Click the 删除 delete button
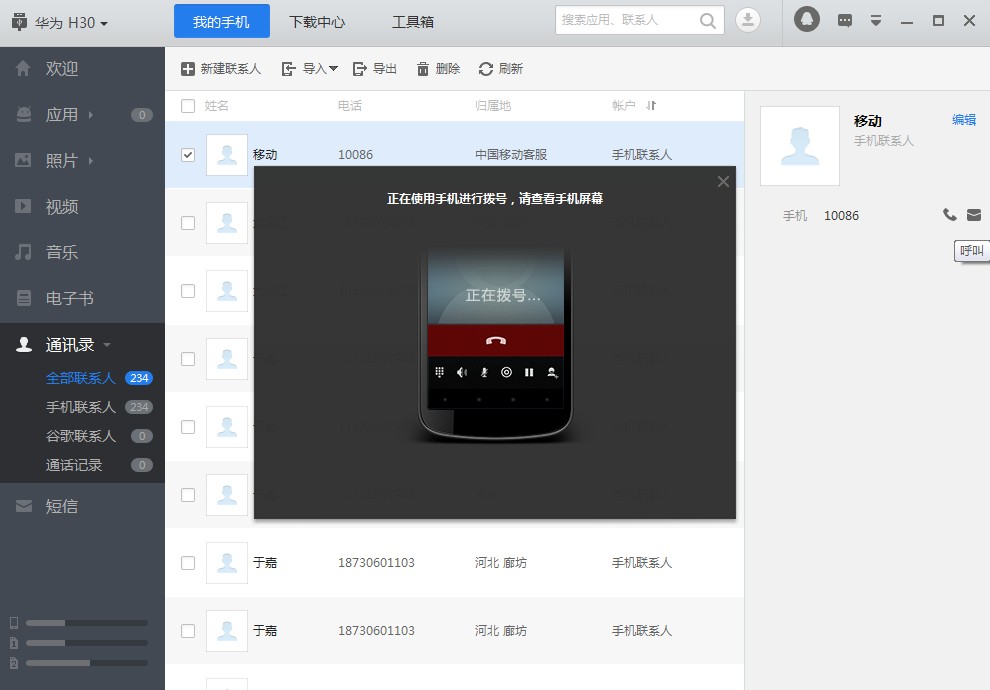The width and height of the screenshot is (990, 690). pos(438,69)
